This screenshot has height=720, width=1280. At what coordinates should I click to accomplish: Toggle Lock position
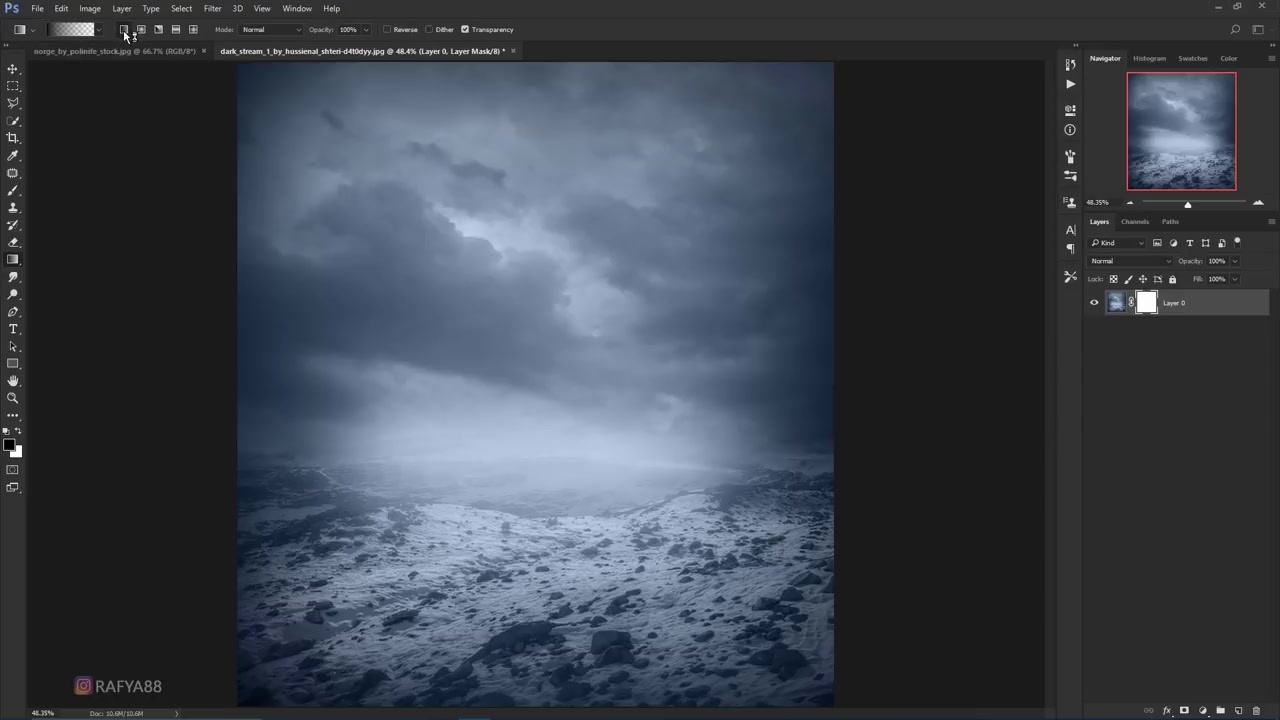tap(1143, 279)
